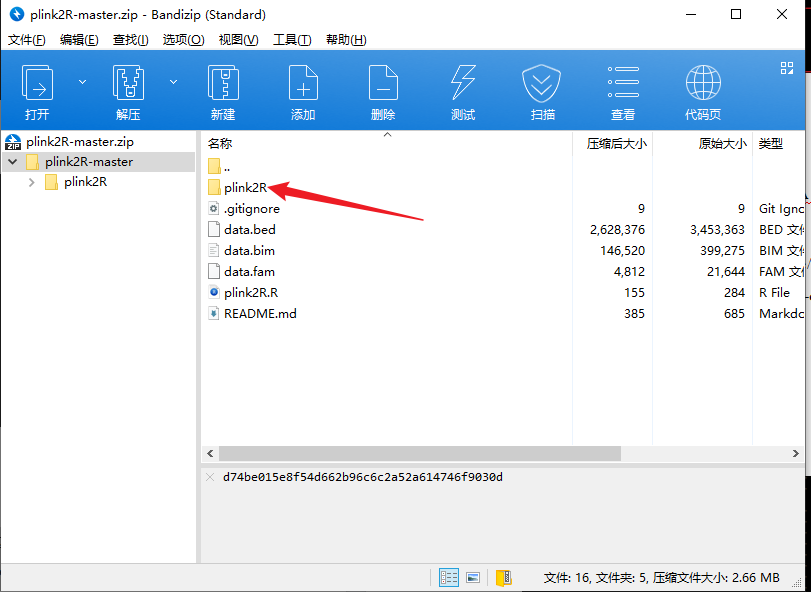Click the horizontal scrollbar thumb
Screen dimensions: 811x592
pyautogui.click(x=419, y=453)
